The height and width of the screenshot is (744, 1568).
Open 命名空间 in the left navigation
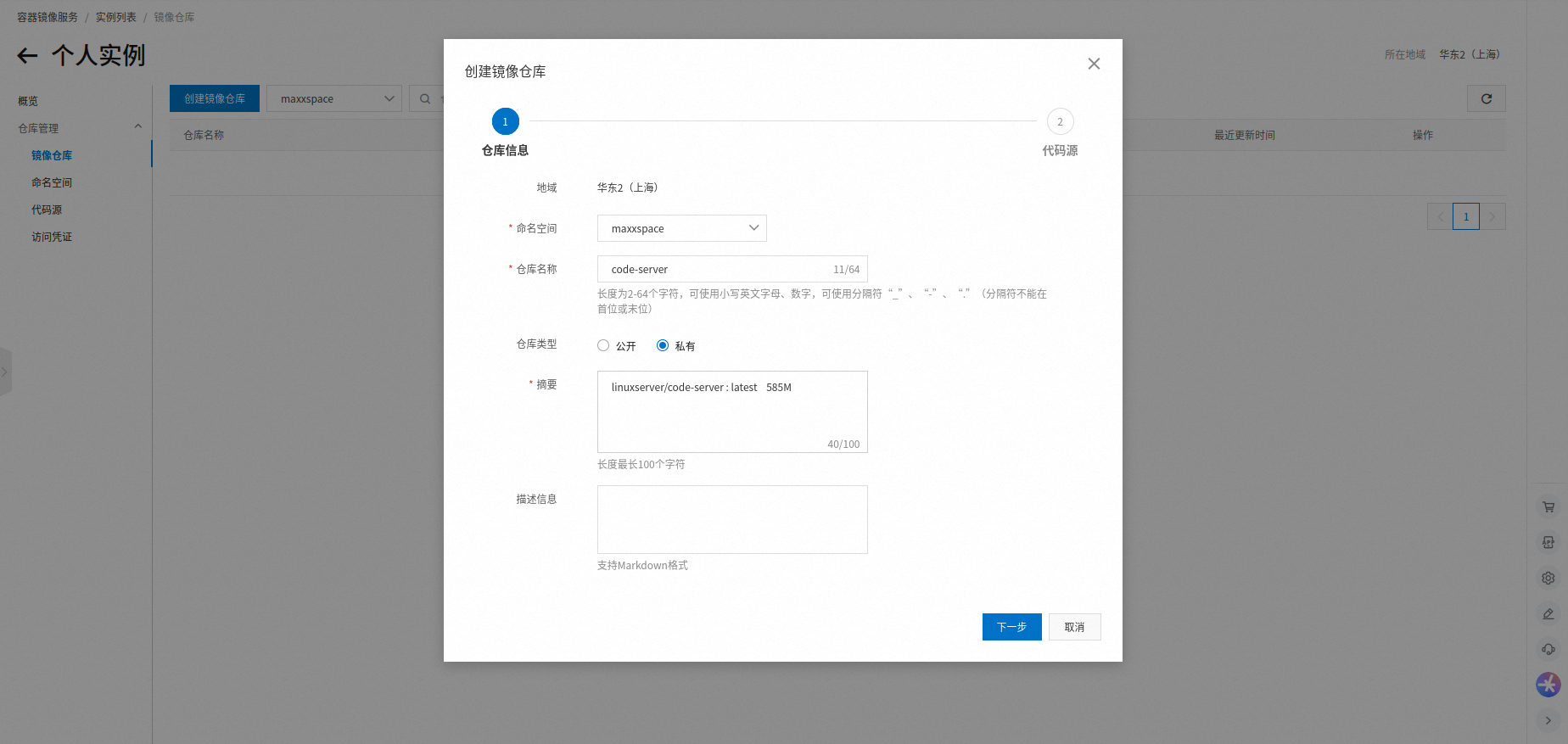tap(52, 182)
